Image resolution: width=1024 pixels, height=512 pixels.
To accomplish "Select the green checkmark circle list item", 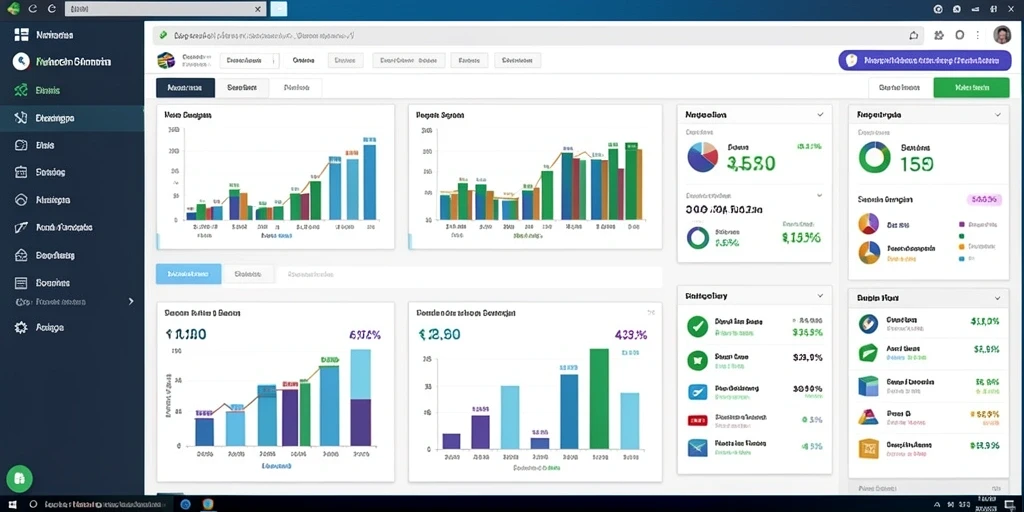I will click(x=697, y=326).
